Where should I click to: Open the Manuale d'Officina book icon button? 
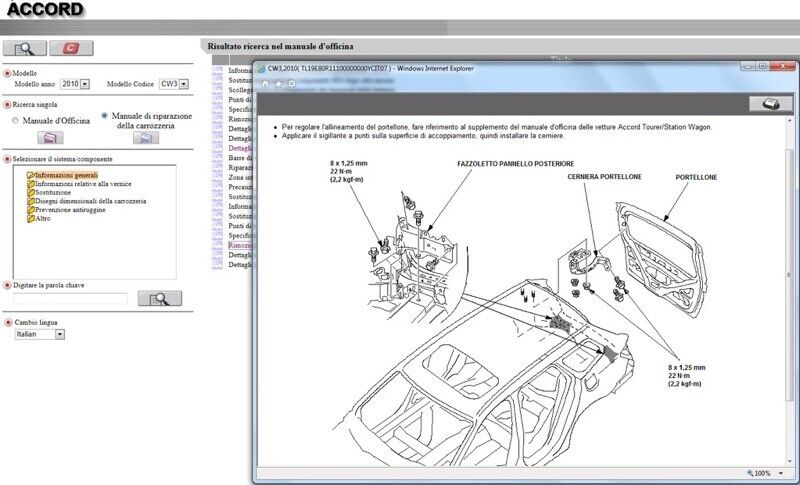point(50,138)
